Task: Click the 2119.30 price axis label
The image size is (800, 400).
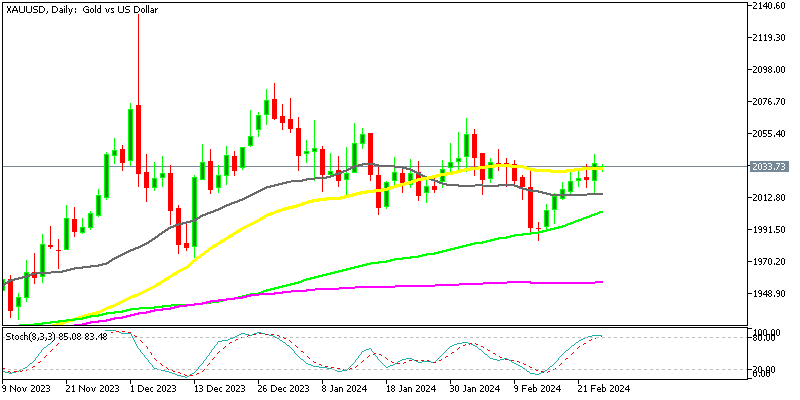Action: pos(771,38)
